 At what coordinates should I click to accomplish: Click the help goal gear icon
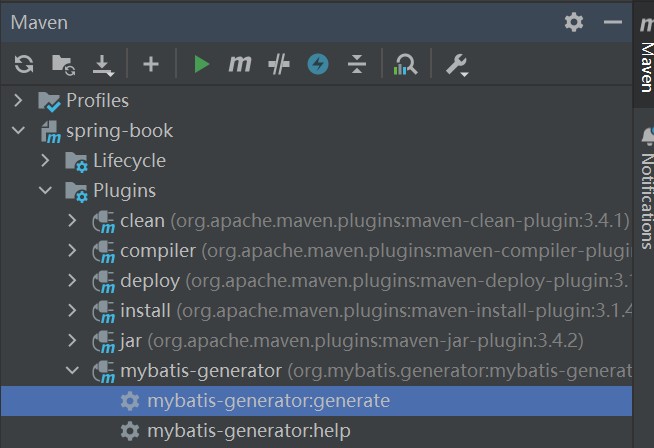coord(130,431)
